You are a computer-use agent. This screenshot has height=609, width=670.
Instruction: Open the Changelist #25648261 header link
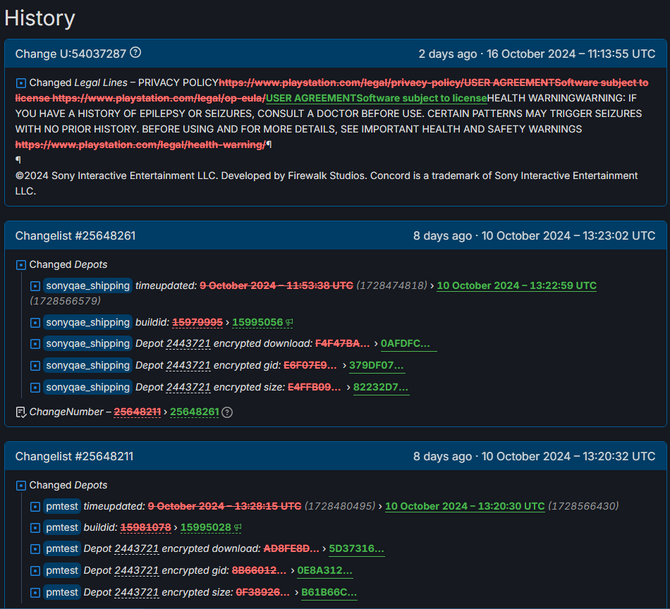(75, 236)
